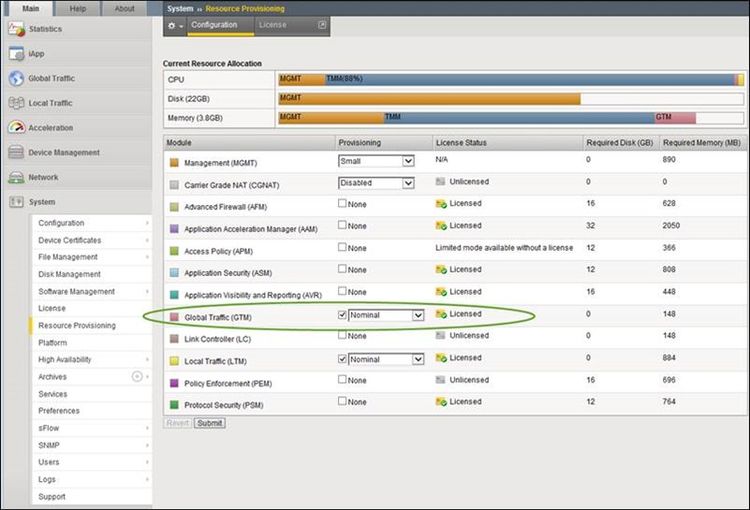Click the Network icon in sidebar
This screenshot has height=510, width=750.
(x=16, y=177)
